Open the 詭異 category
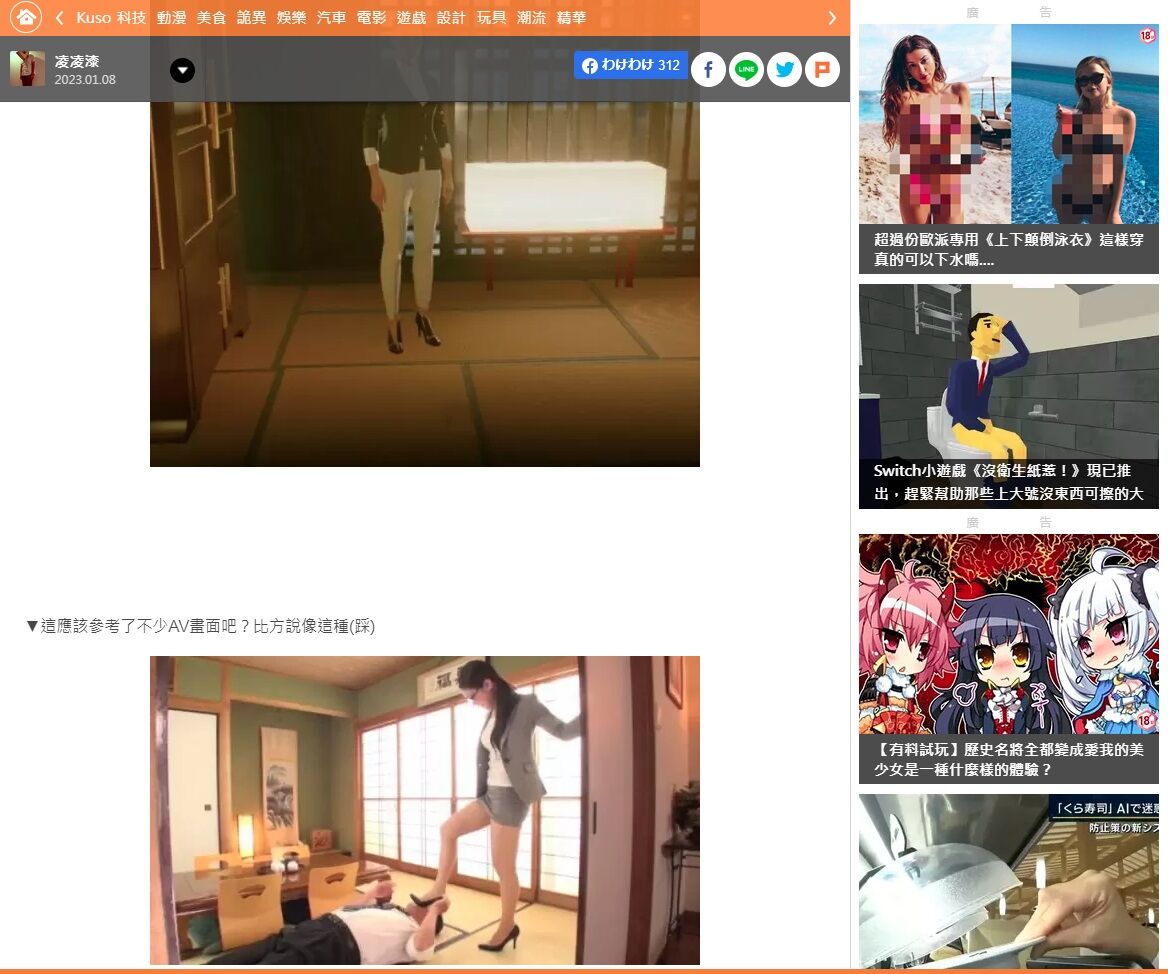Viewport: 1168px width, 974px height. pos(251,17)
